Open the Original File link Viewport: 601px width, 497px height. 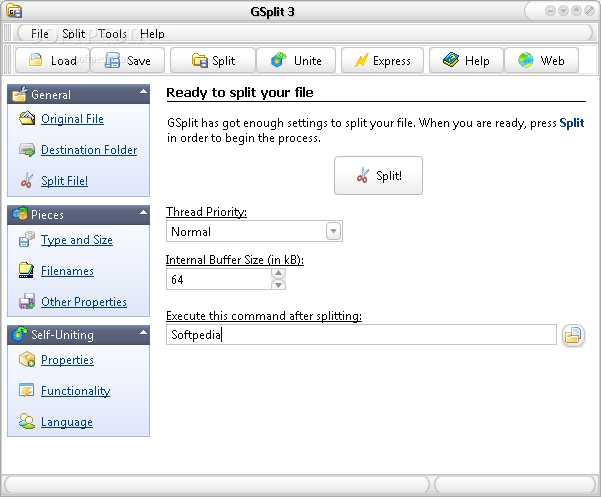coord(72,119)
